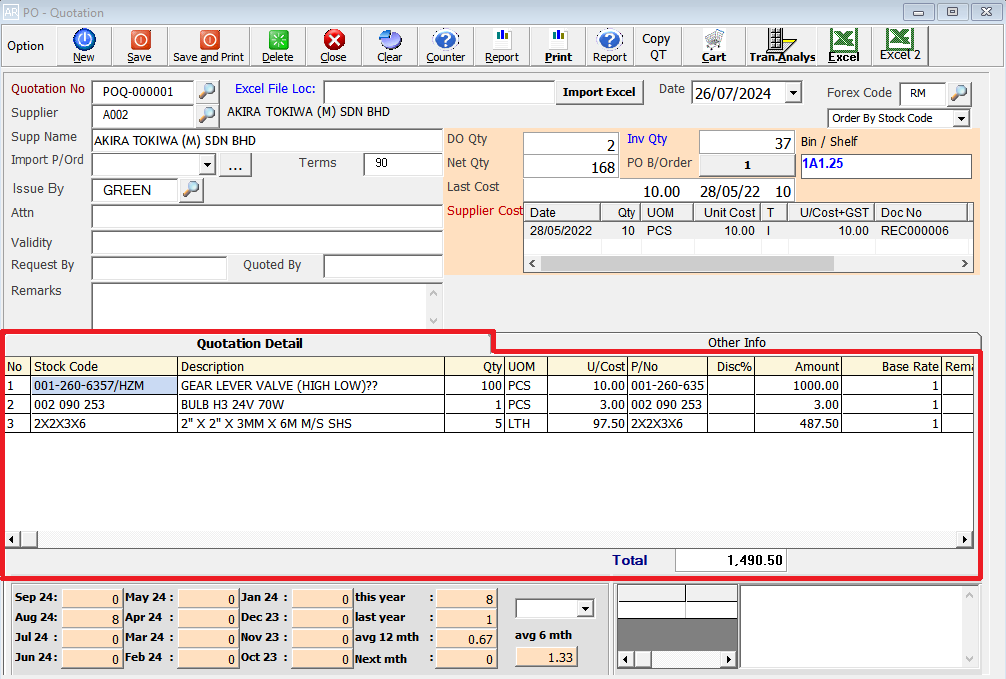Click the Excel File Loc input field
This screenshot has width=1006, height=679.
[439, 92]
